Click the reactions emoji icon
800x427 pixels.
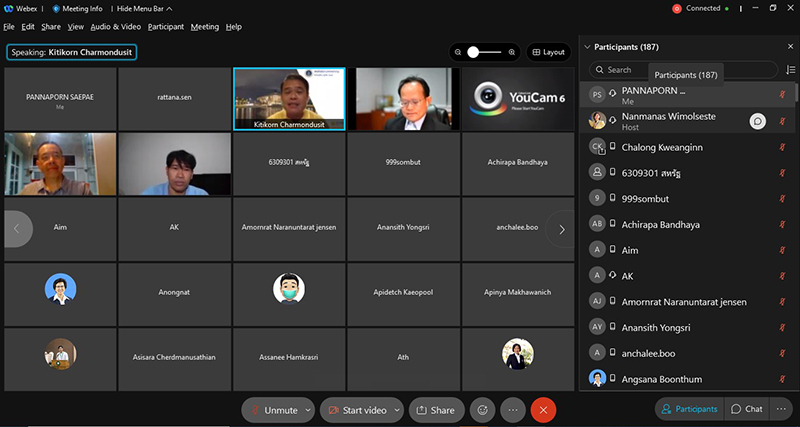484,410
